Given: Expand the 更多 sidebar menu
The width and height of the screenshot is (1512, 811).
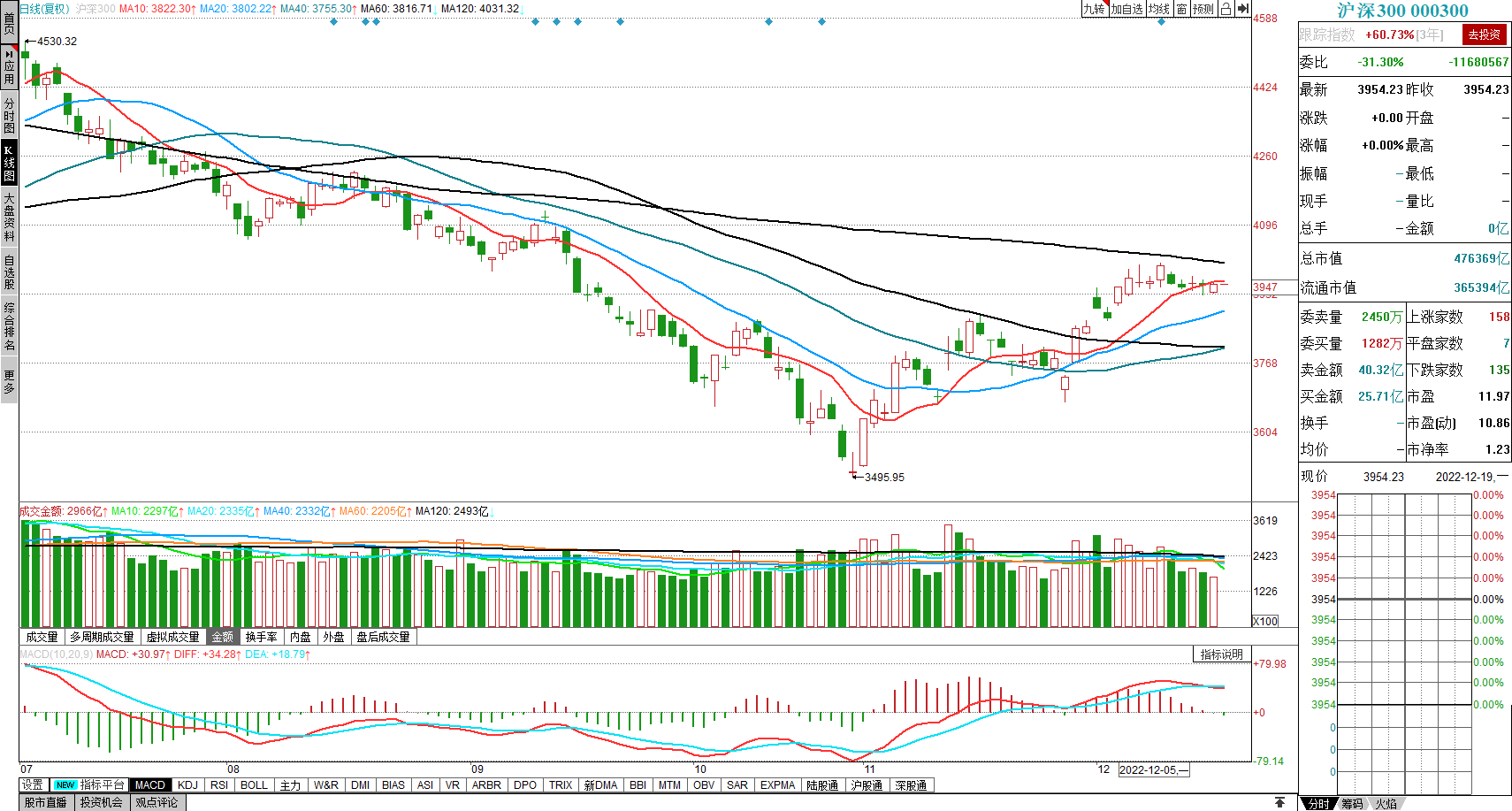Looking at the screenshot, I should point(9,381).
